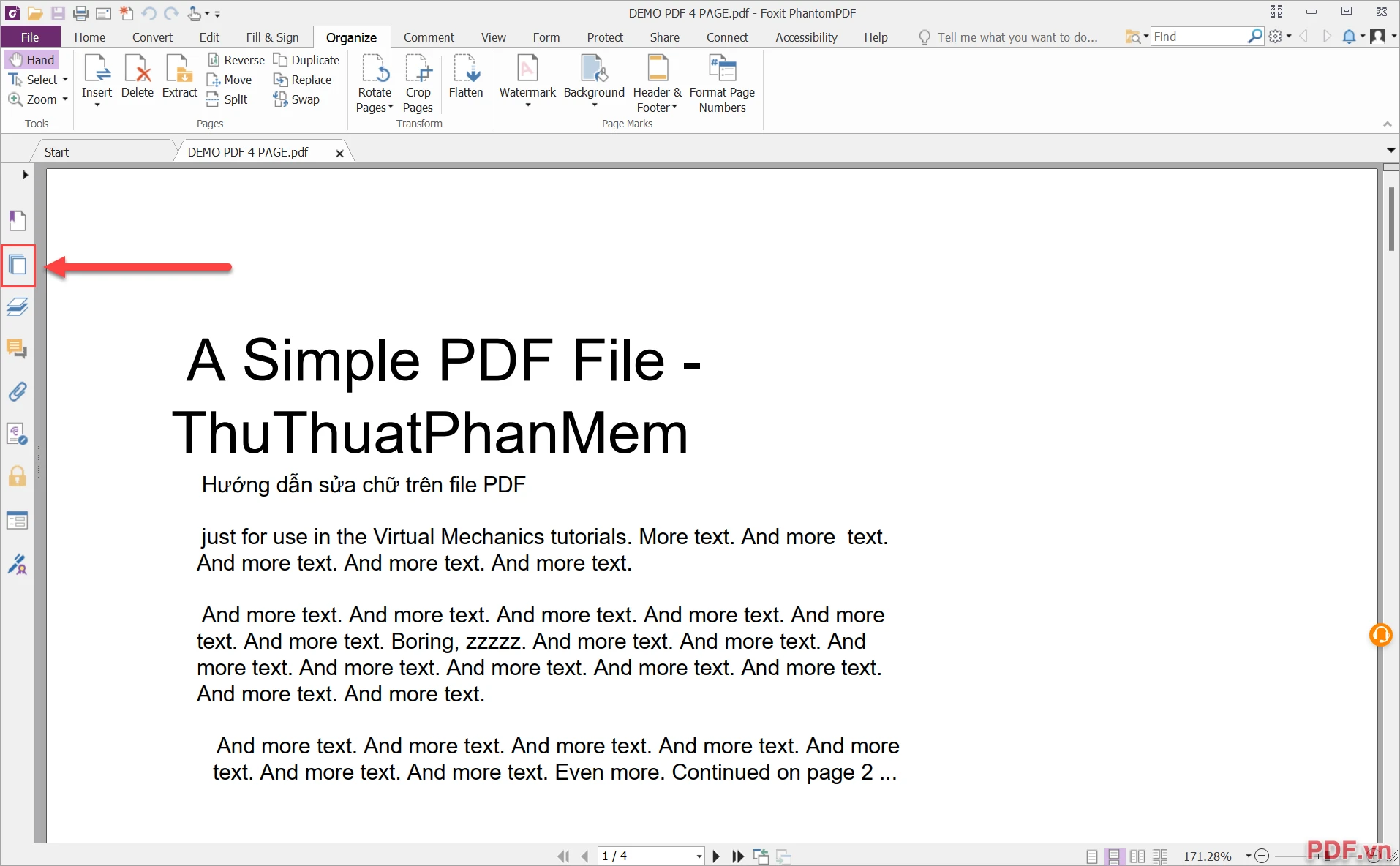Expand the left navigation panel arrow
Image resolution: width=1400 pixels, height=866 pixels.
pyautogui.click(x=25, y=175)
